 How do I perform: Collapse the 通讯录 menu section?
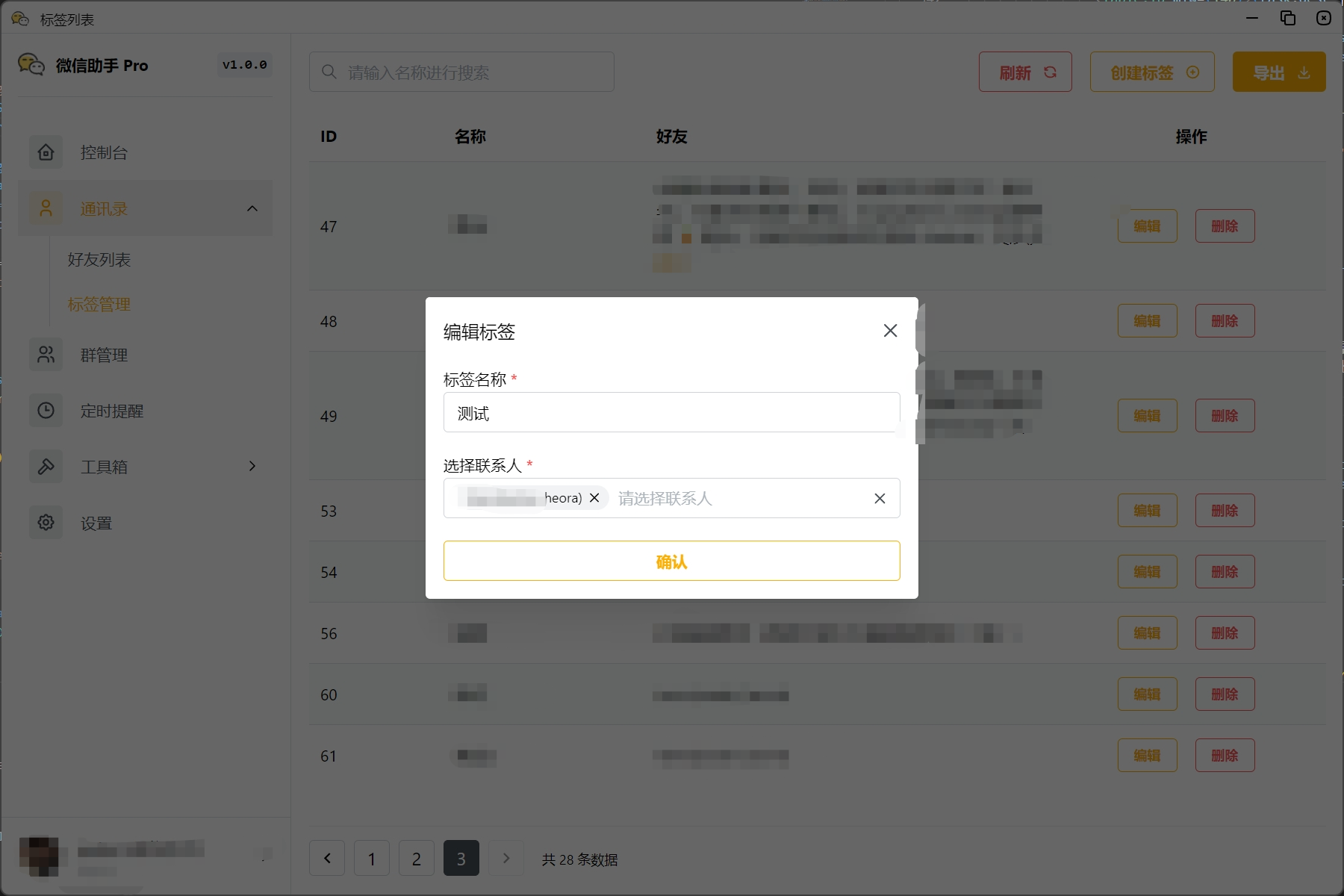[252, 209]
